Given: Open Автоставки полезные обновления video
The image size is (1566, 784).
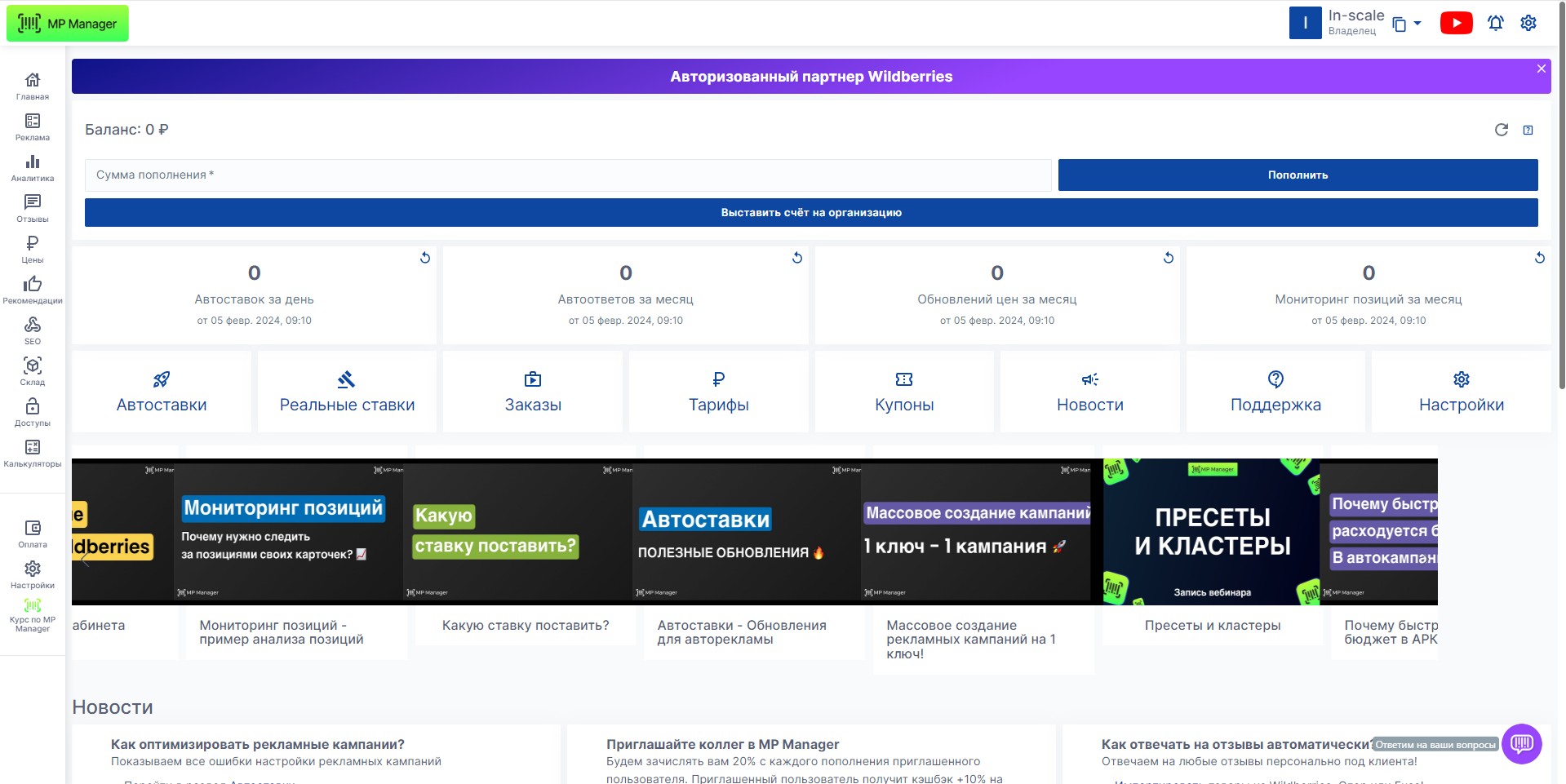Looking at the screenshot, I should click(x=747, y=532).
